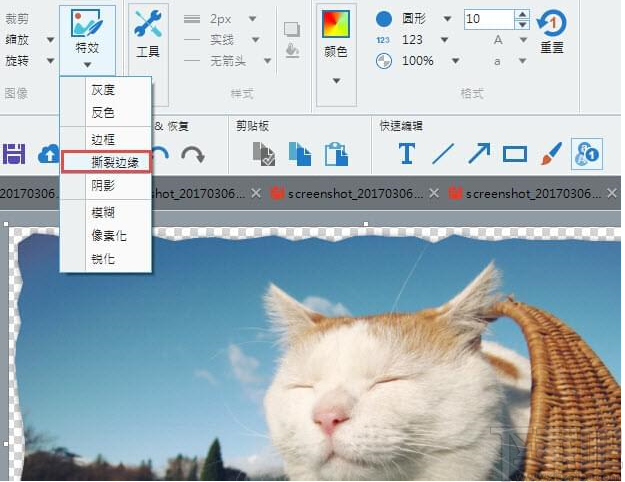625x482 pixels.
Task: Select the Arrow drawing tool
Action: [479, 154]
